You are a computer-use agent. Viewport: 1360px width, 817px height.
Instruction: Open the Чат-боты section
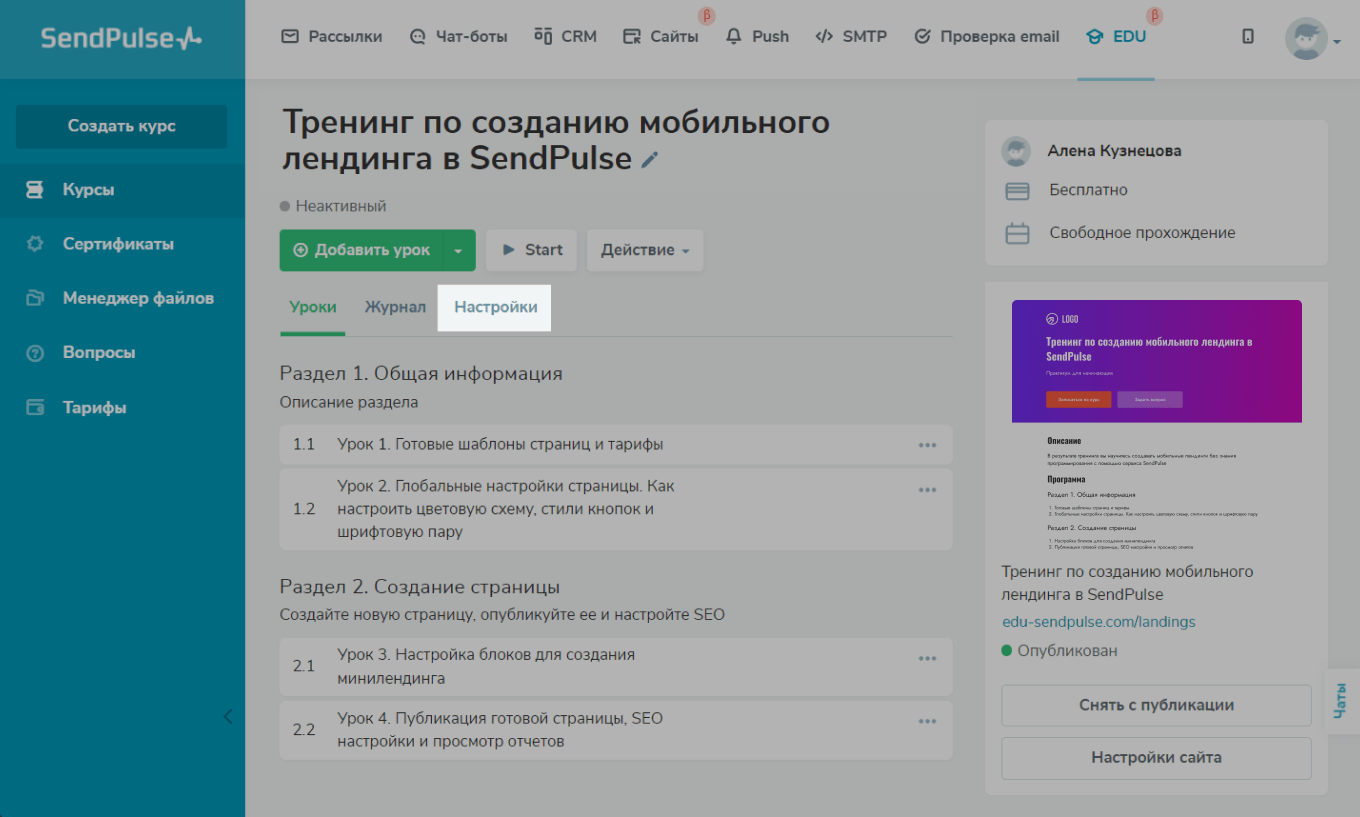click(459, 36)
